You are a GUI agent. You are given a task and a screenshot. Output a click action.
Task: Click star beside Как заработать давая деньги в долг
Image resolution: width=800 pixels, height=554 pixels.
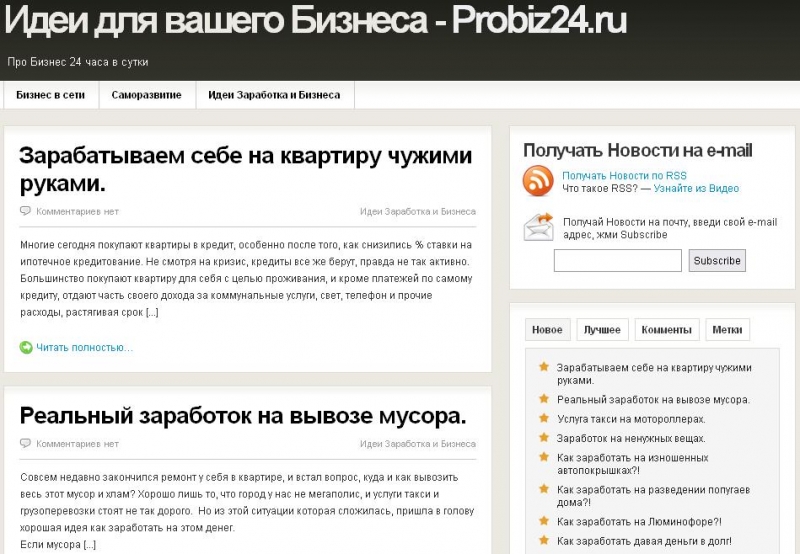coord(544,540)
